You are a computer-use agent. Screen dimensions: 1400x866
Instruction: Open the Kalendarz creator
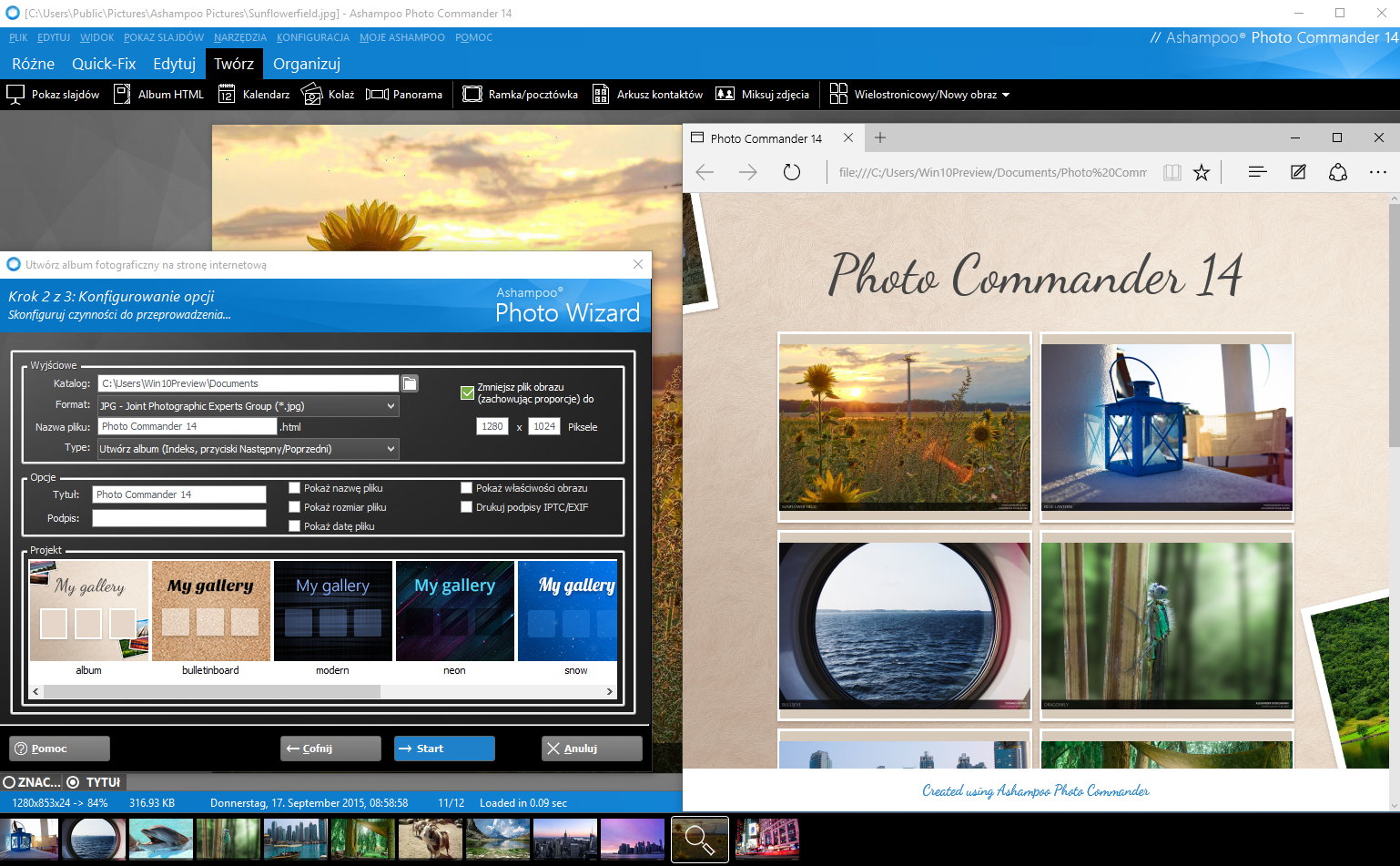tap(254, 95)
